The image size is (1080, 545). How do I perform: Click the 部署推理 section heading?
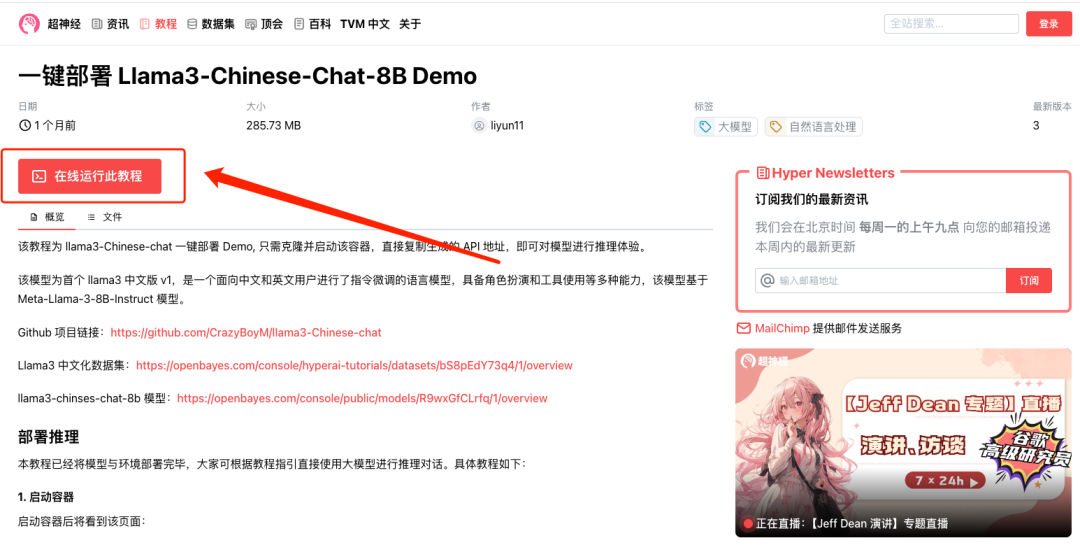pyautogui.click(x=49, y=437)
